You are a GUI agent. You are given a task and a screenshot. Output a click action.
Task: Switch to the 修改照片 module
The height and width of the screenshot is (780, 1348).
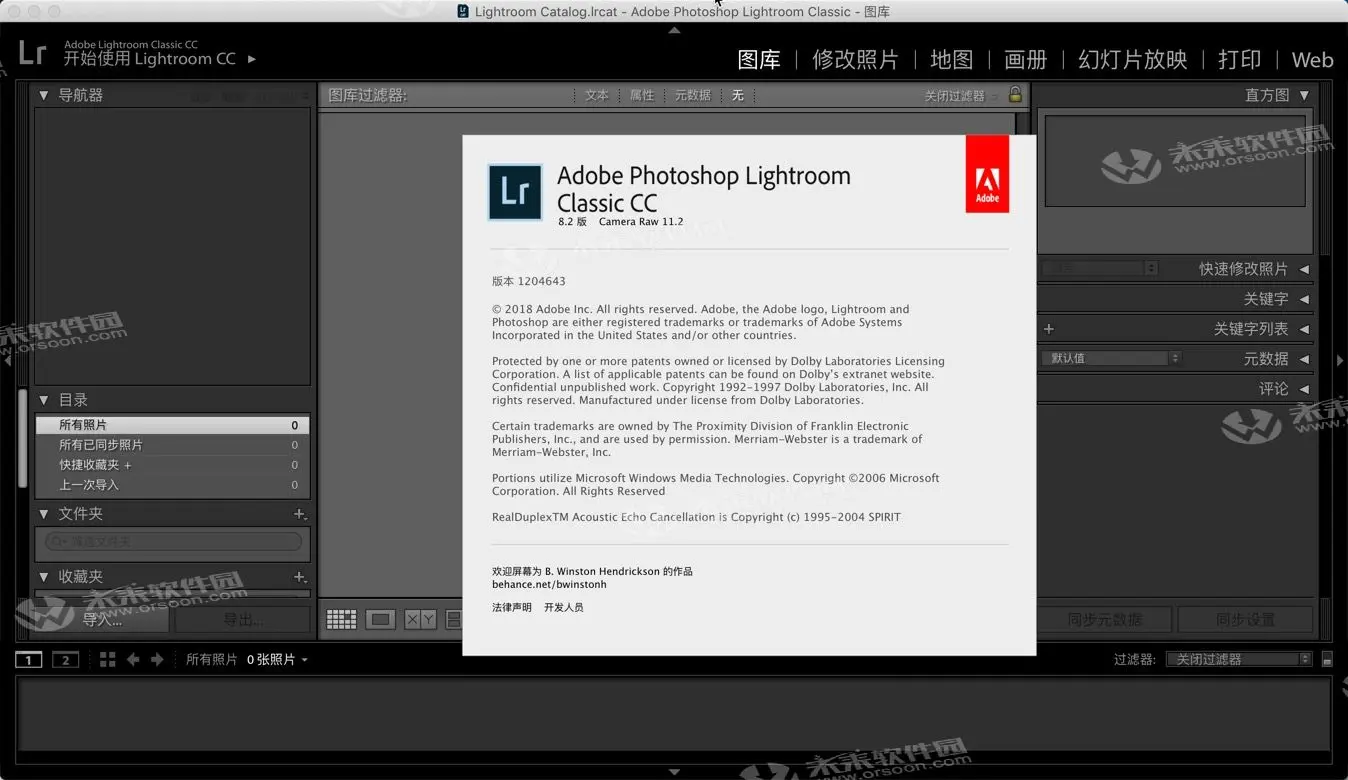[x=856, y=60]
